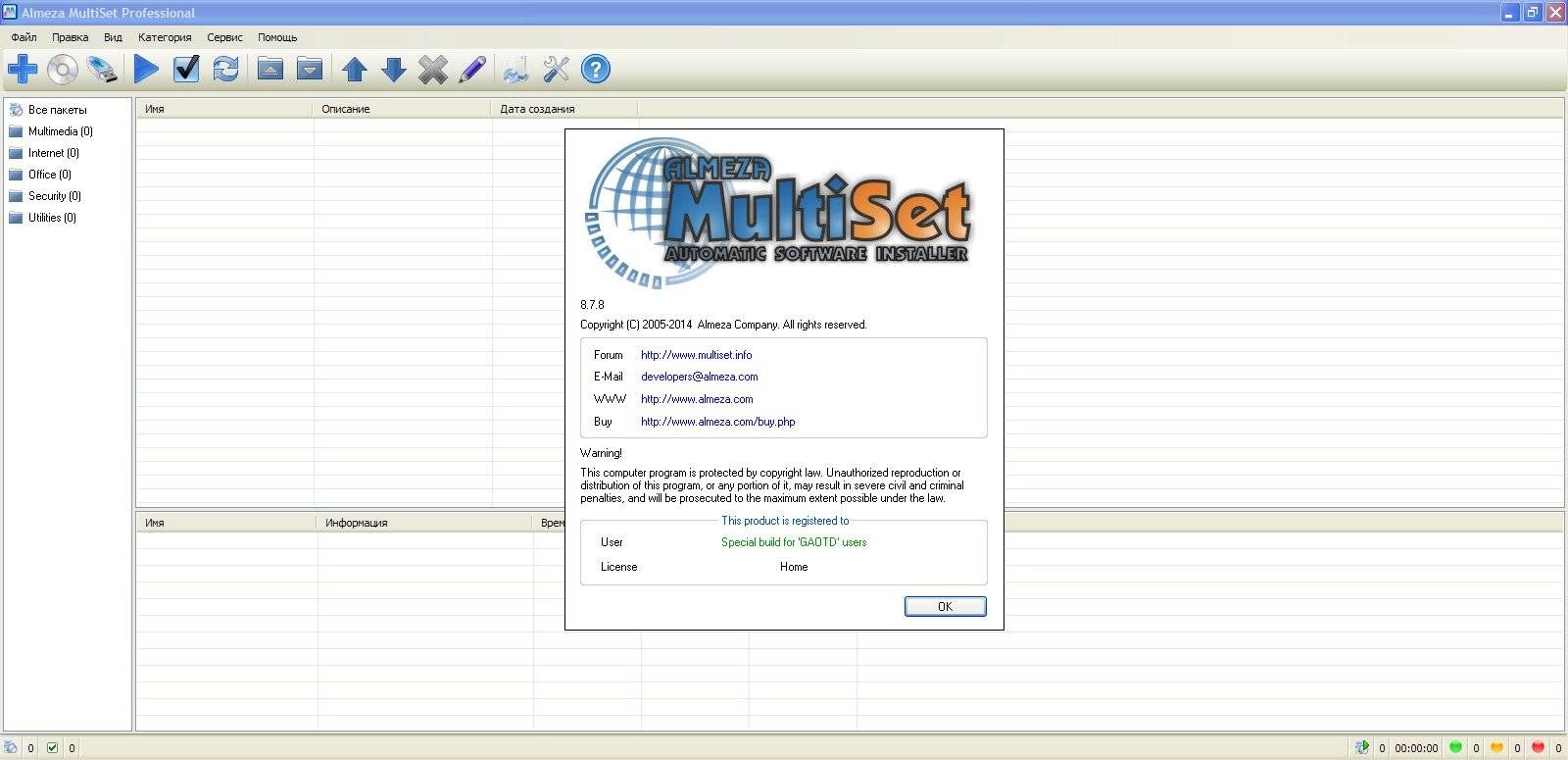Click the blue question mark help icon
This screenshot has width=1568, height=760.
596,70
